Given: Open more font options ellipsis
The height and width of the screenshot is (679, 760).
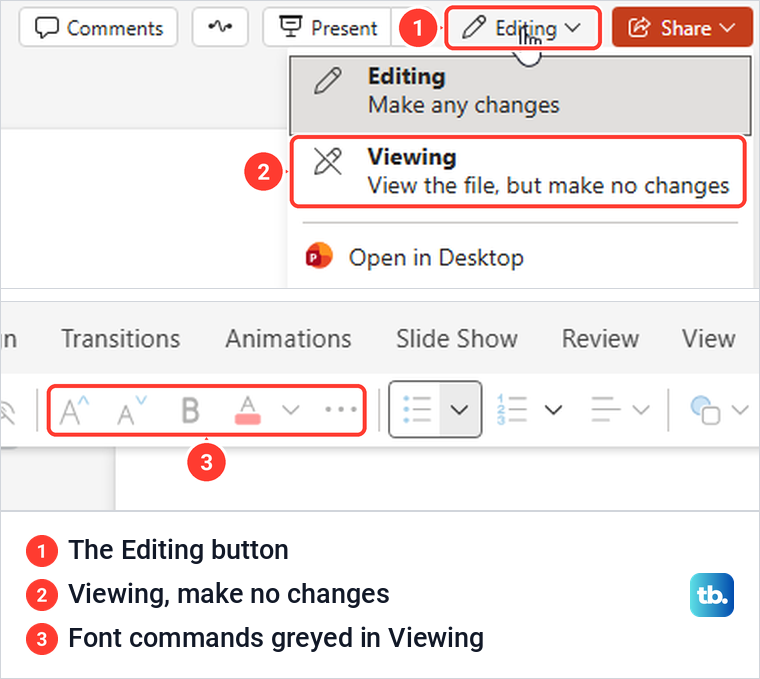Looking at the screenshot, I should point(341,410).
